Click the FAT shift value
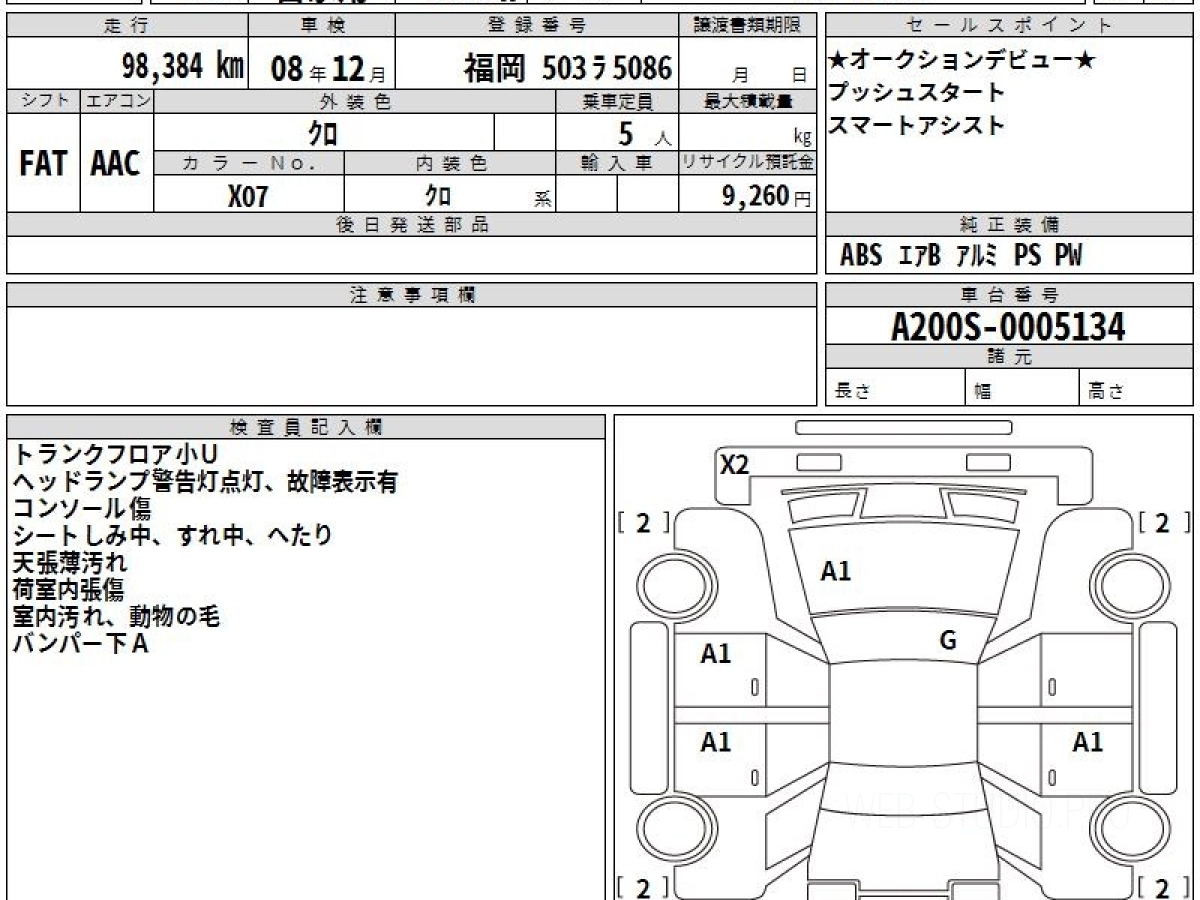Screen dimensions: 1200x900 pos(43,165)
